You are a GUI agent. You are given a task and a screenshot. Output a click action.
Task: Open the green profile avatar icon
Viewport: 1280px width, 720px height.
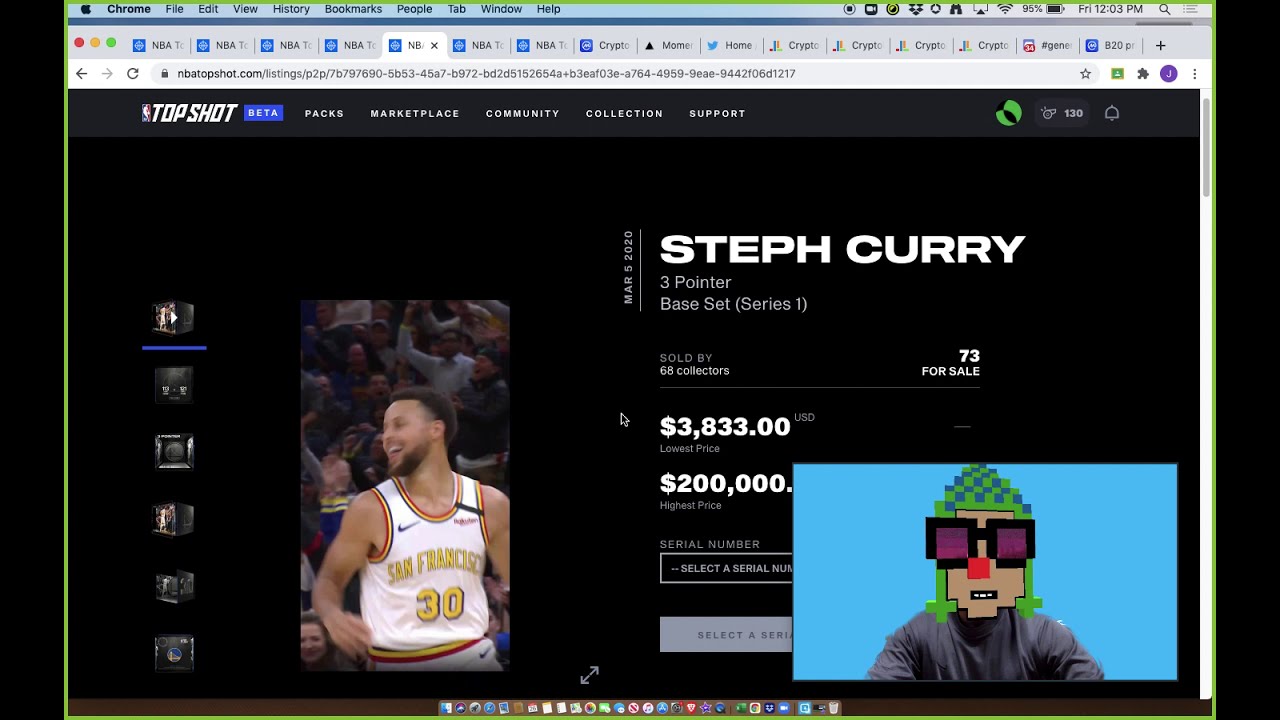(x=1008, y=113)
